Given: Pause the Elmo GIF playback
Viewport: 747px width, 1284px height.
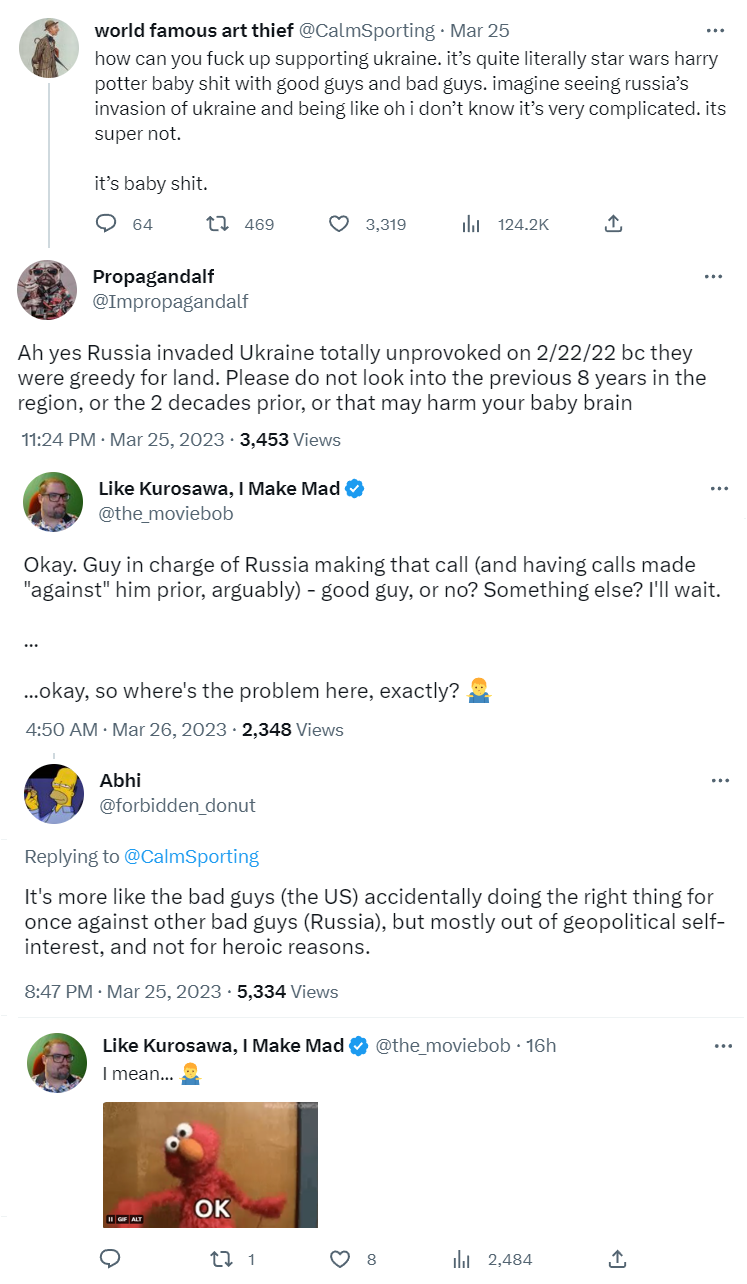Looking at the screenshot, I should click(111, 1219).
